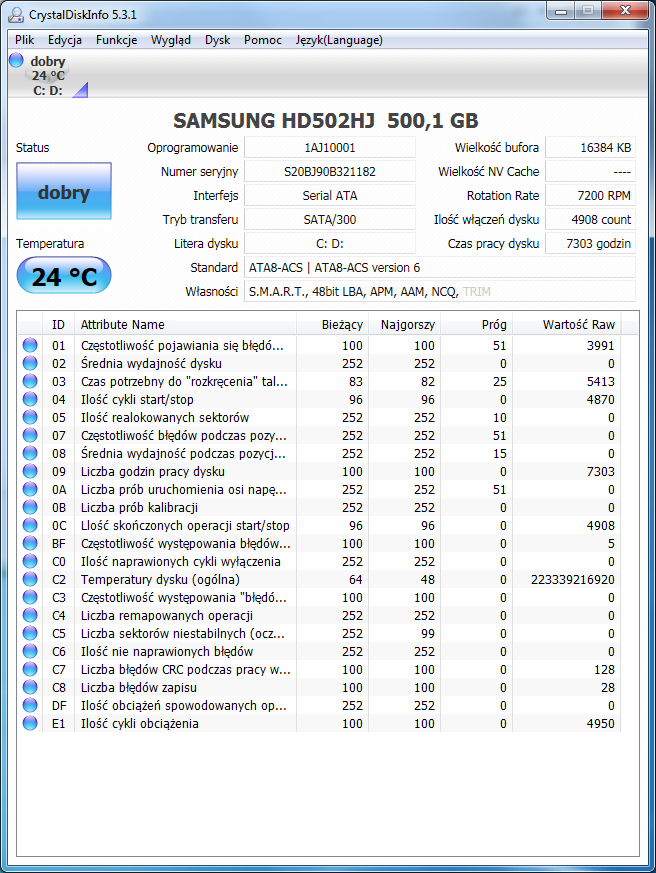Select row Średnia wydajność dysku
Screen dimensions: 656x873
pyautogui.click(x=320, y=364)
